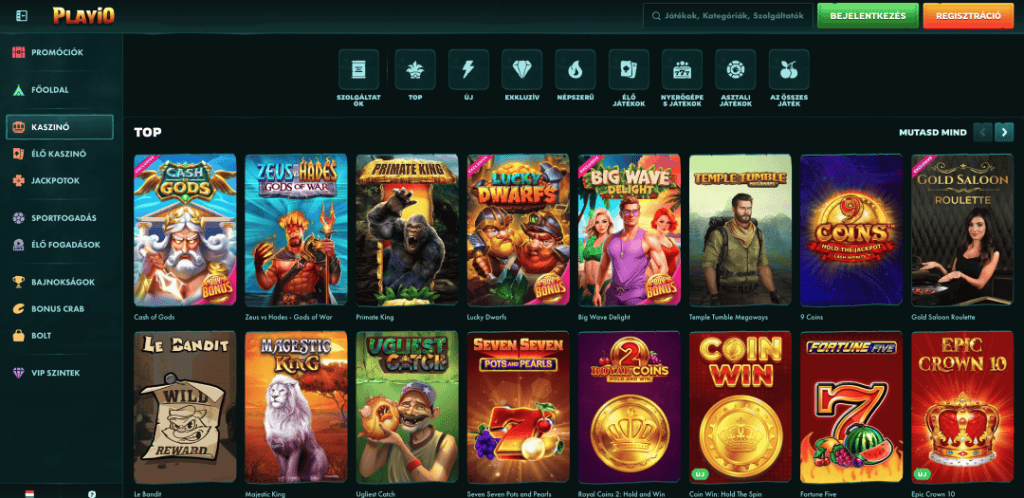Open Temple Tumble Megaways thumbnail
1024x498 pixels.
click(741, 230)
